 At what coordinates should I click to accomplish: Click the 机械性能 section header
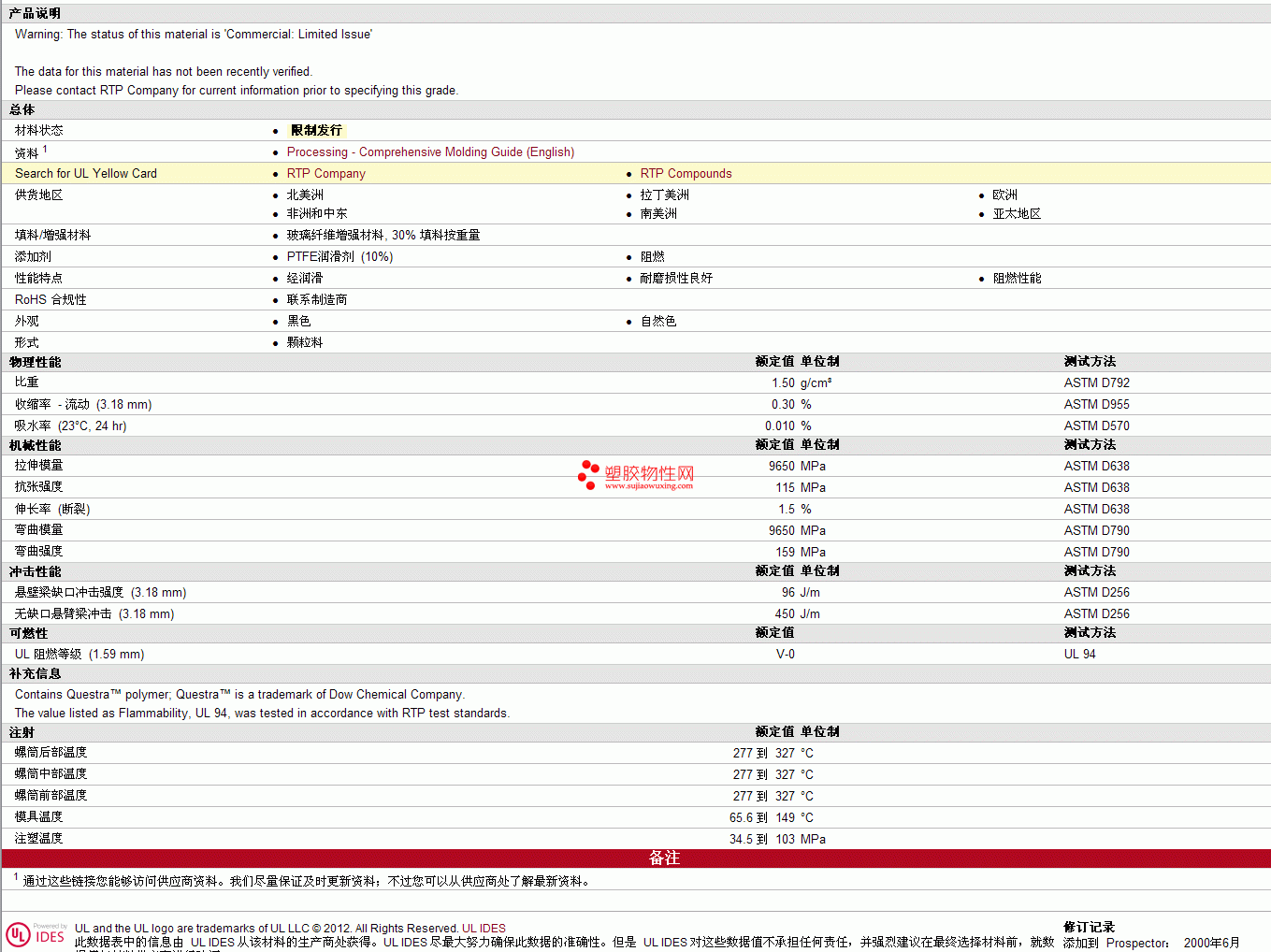(x=35, y=445)
